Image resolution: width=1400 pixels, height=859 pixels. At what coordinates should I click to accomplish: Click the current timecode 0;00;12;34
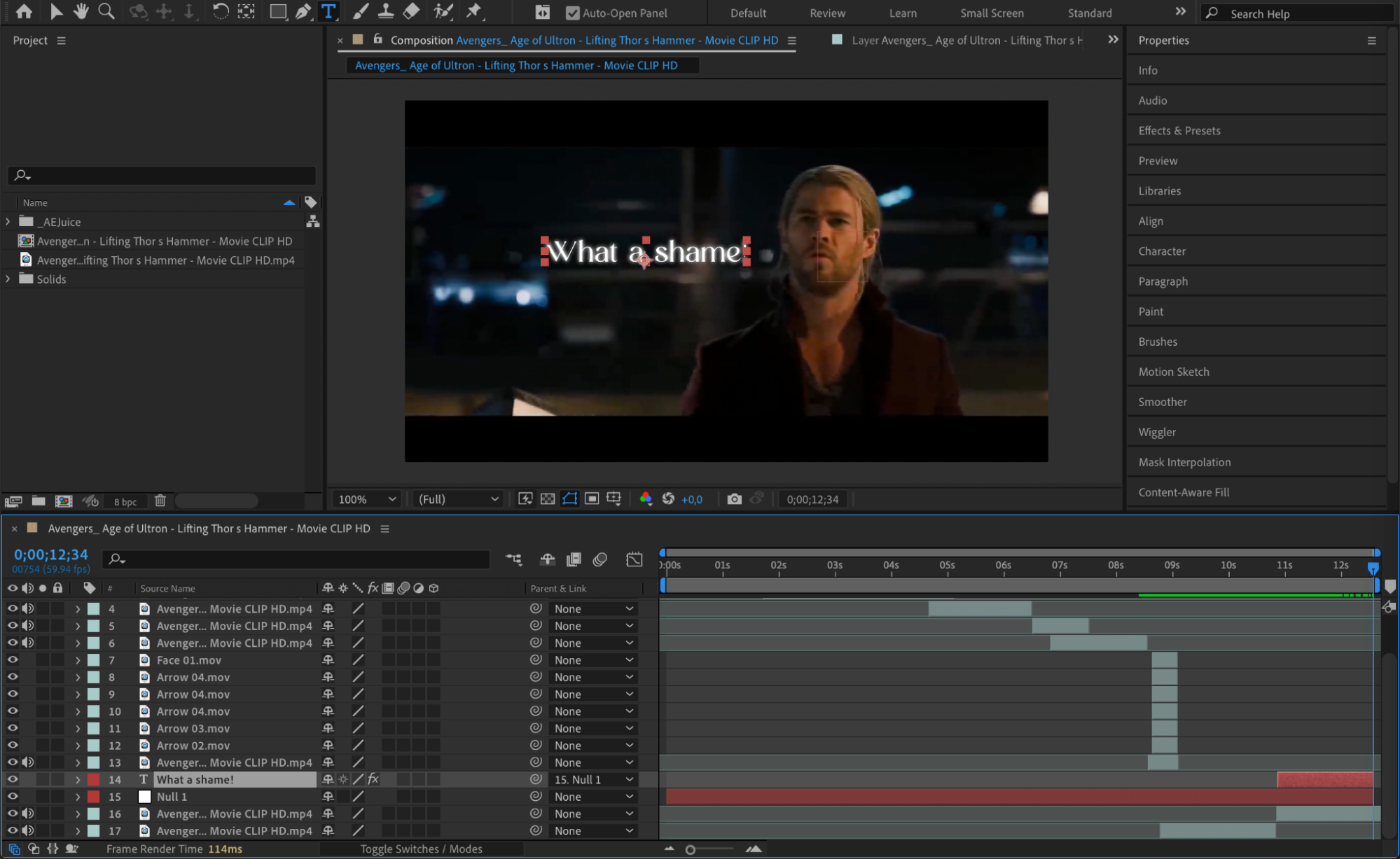[51, 554]
